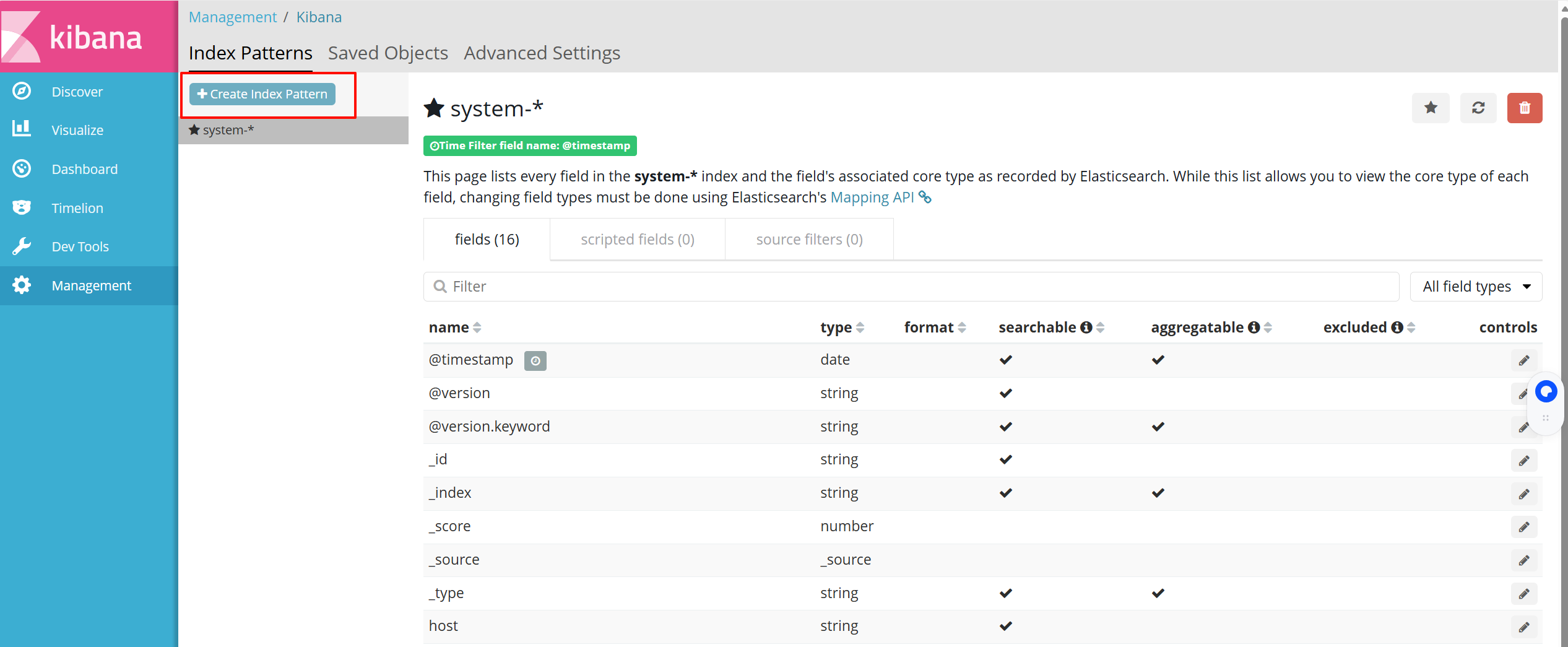Refresh the field list icon
1568x647 pixels.
pos(1478,108)
